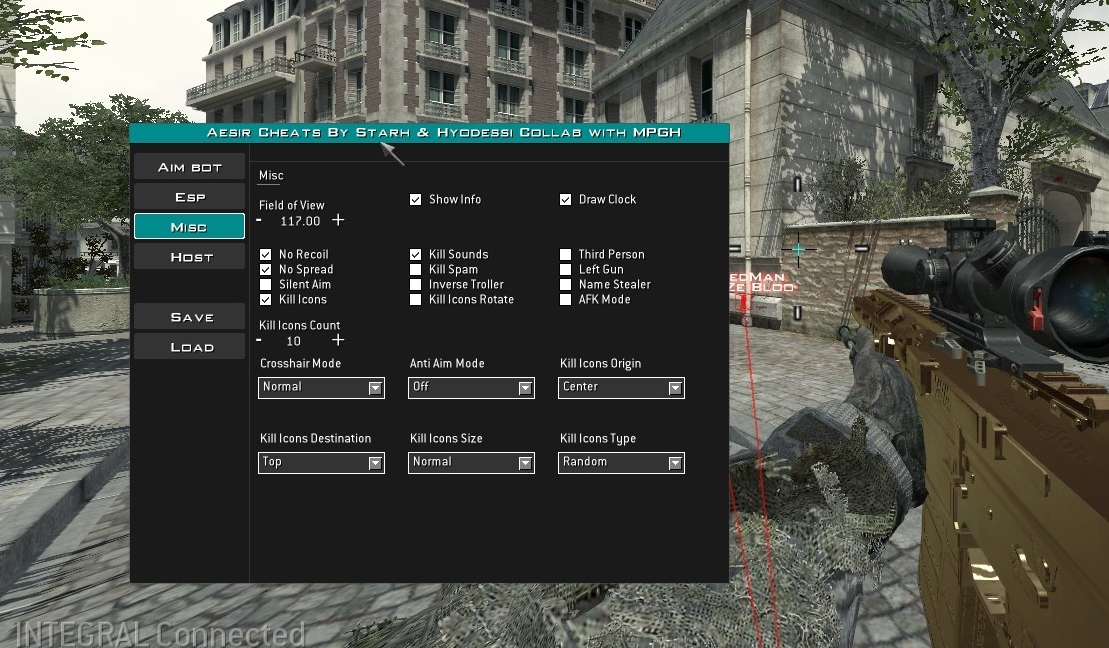Toggle the No Spread checkbox
1109x648 pixels.
pos(266,270)
